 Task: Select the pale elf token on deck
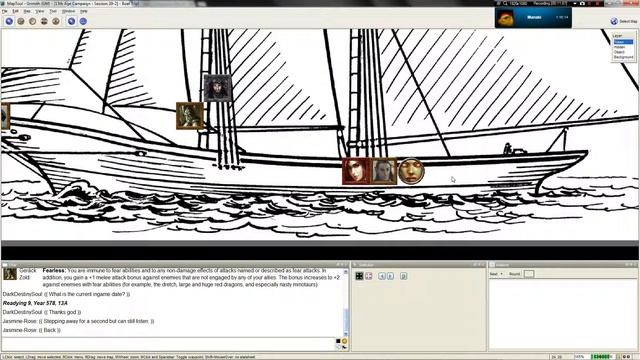[x=384, y=171]
